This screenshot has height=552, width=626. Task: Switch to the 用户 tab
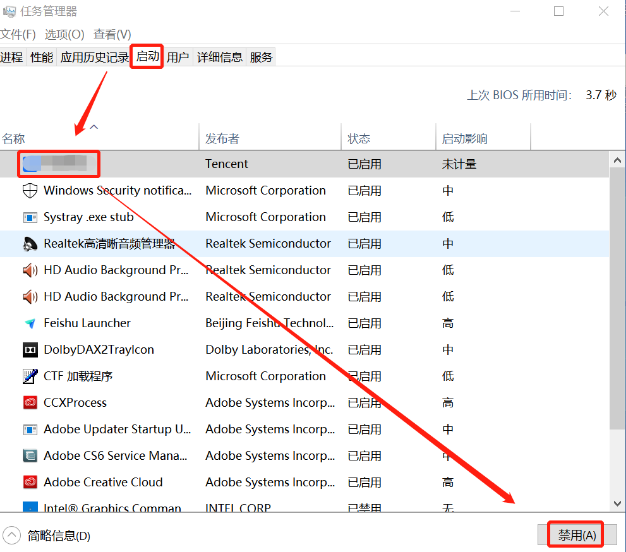pos(178,57)
